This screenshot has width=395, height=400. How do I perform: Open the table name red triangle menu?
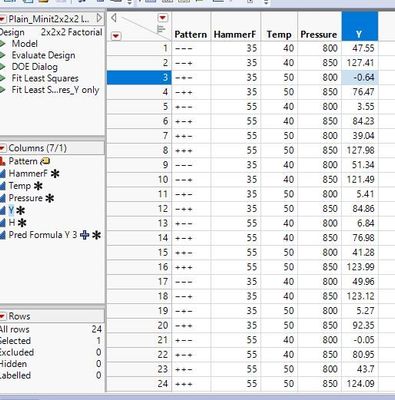pos(3,19)
